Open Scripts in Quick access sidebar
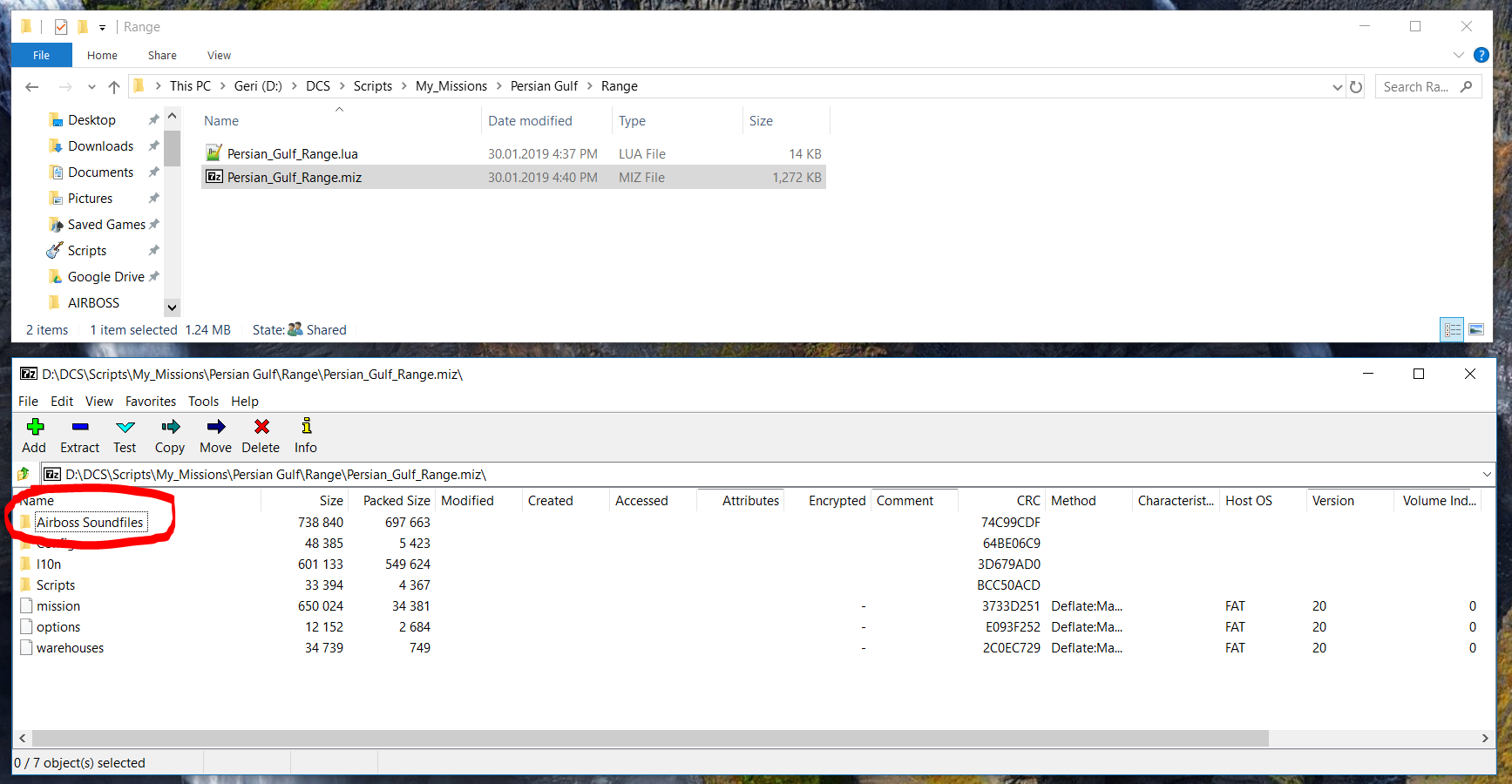Image resolution: width=1512 pixels, height=784 pixels. [x=87, y=251]
